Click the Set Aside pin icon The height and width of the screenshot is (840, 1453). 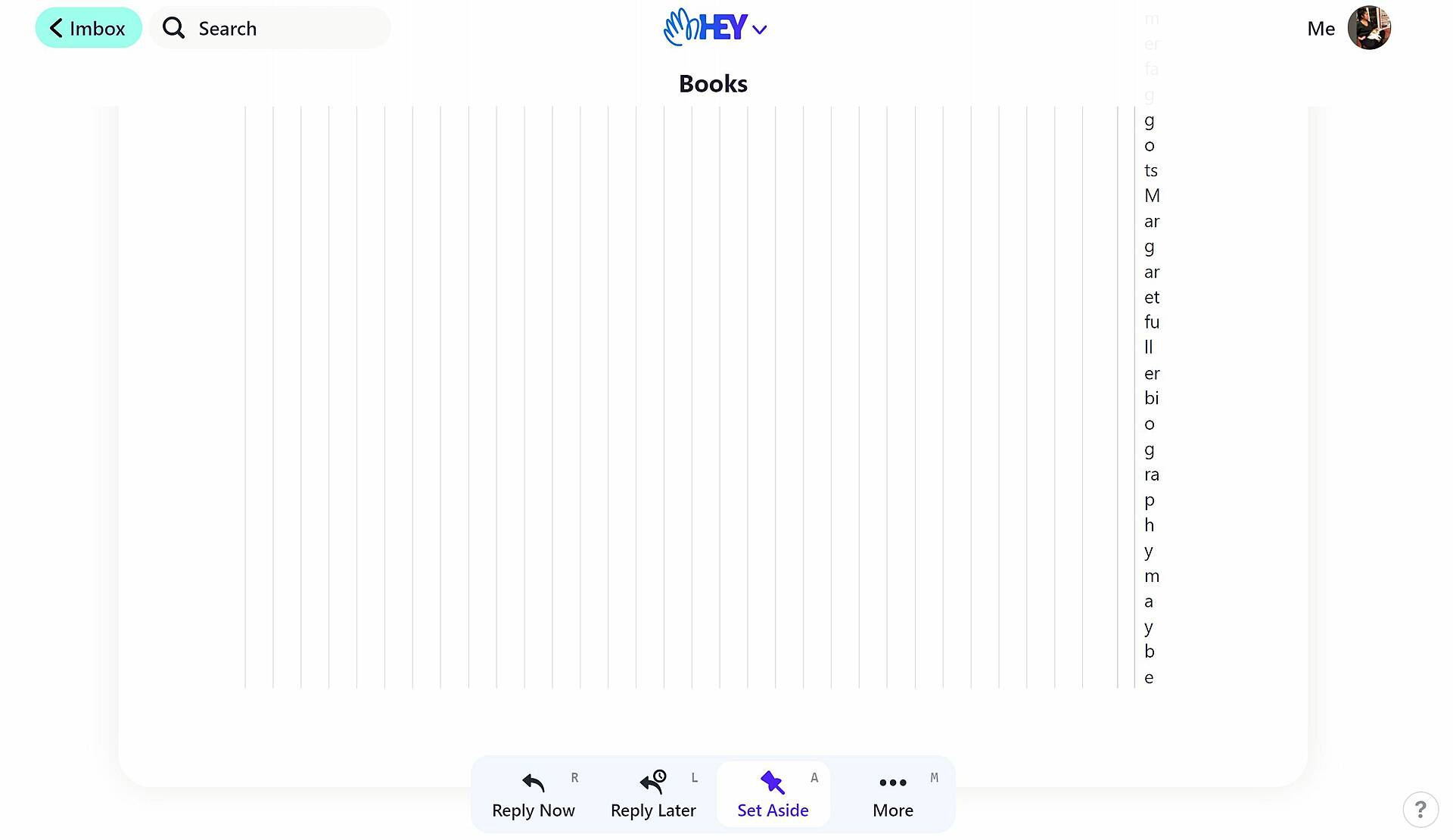[773, 783]
